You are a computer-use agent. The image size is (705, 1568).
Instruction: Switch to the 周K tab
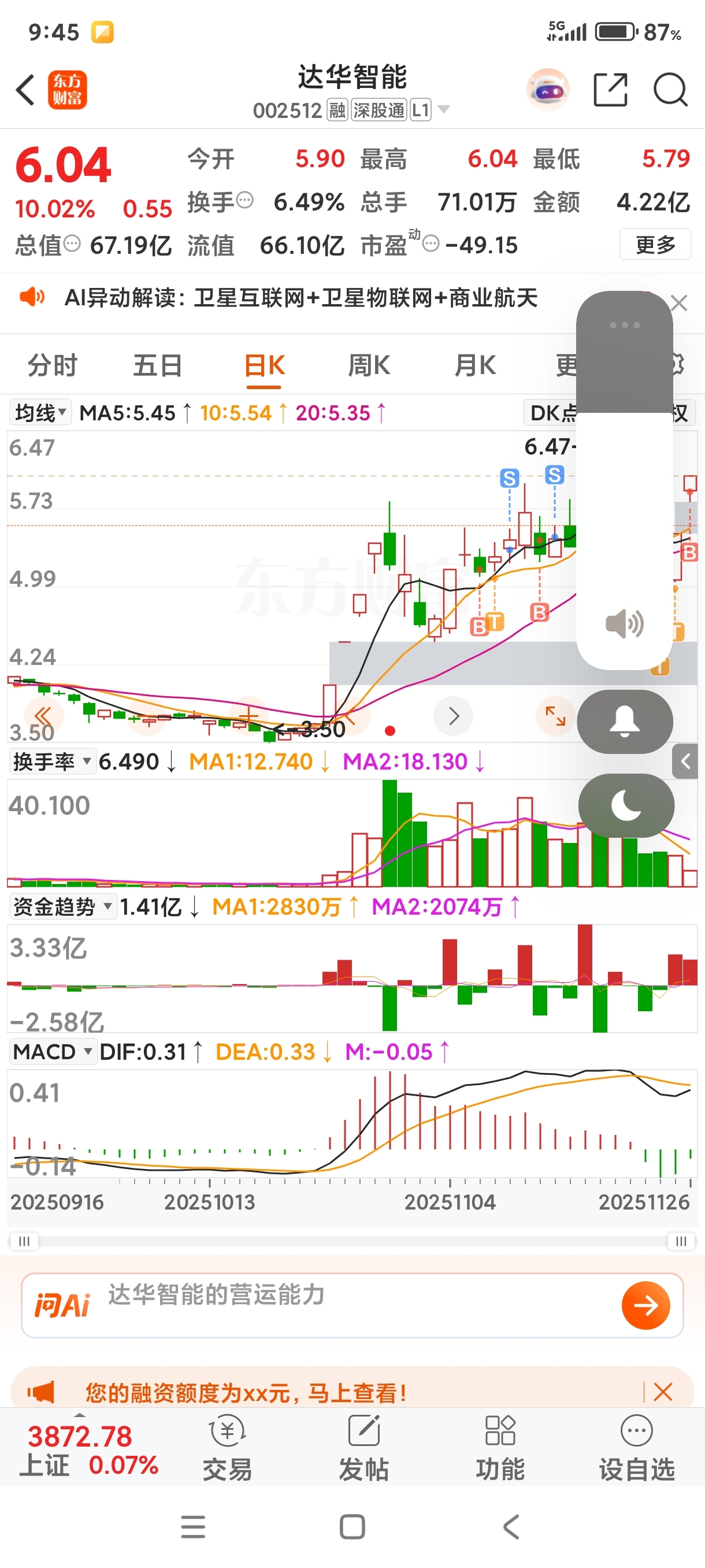(369, 366)
